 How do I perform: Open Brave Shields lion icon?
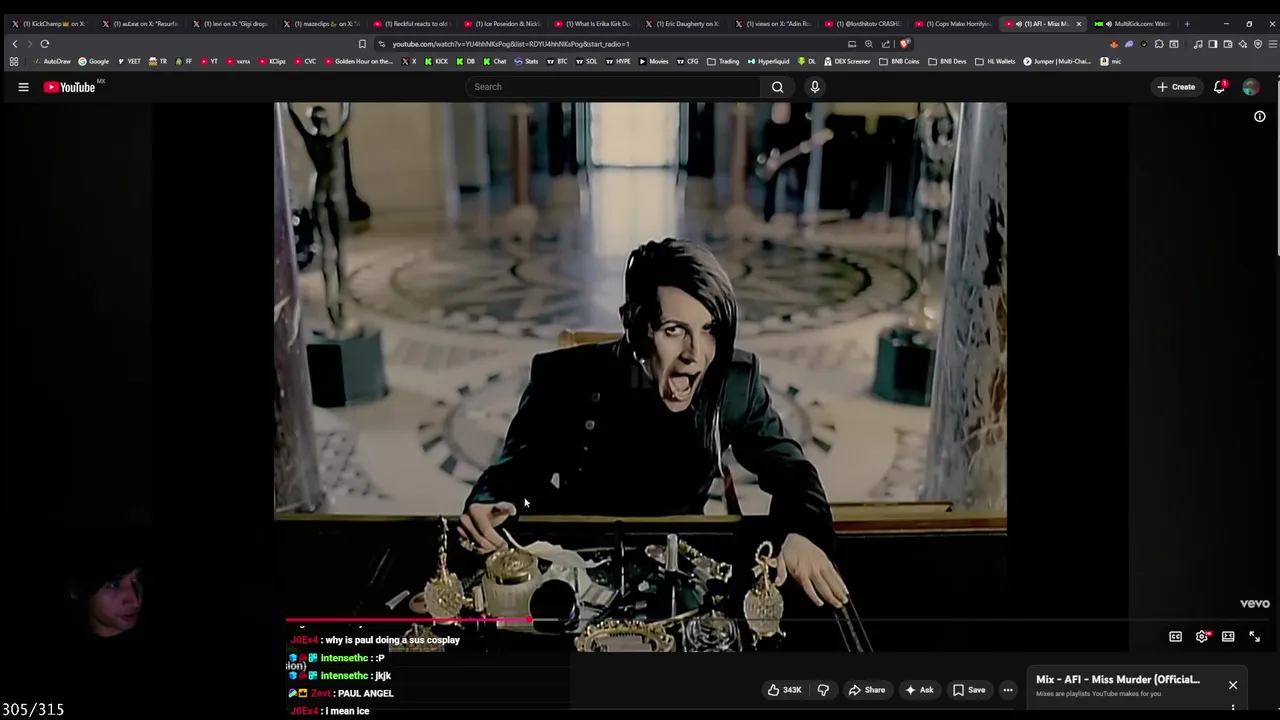pos(904,44)
